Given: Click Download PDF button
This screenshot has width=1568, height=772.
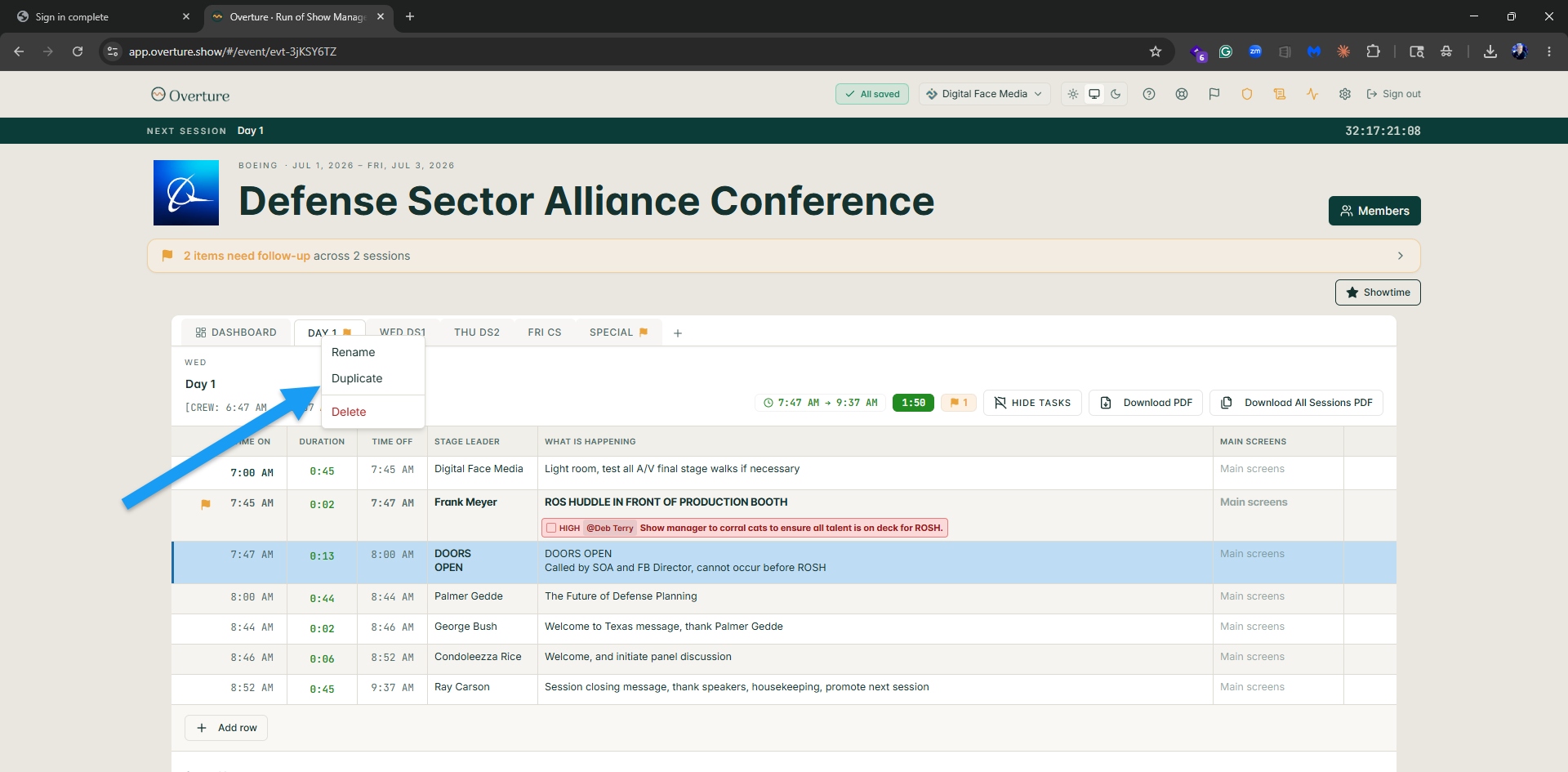Looking at the screenshot, I should coord(1146,403).
